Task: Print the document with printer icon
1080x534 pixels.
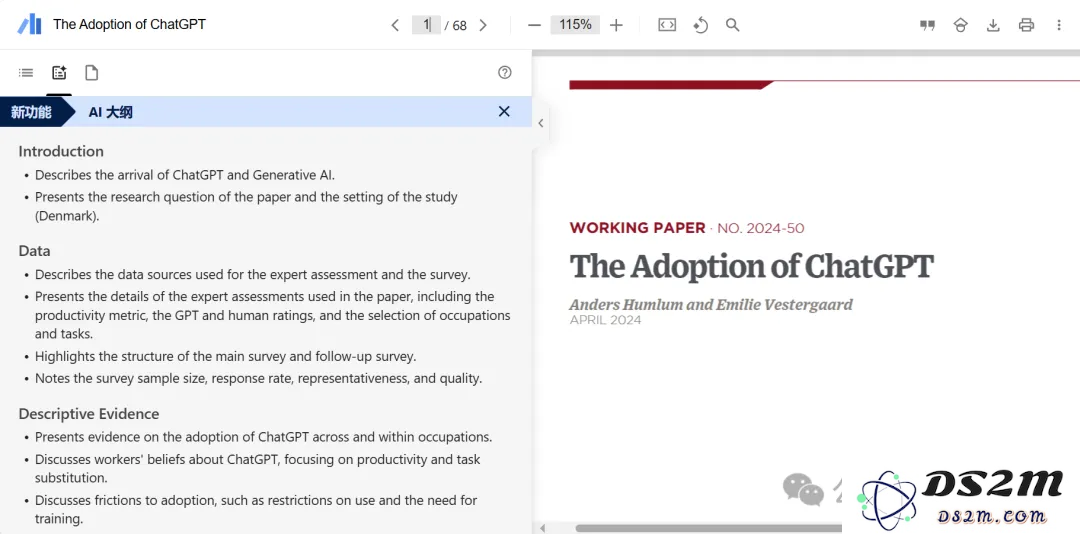Action: 1026,25
